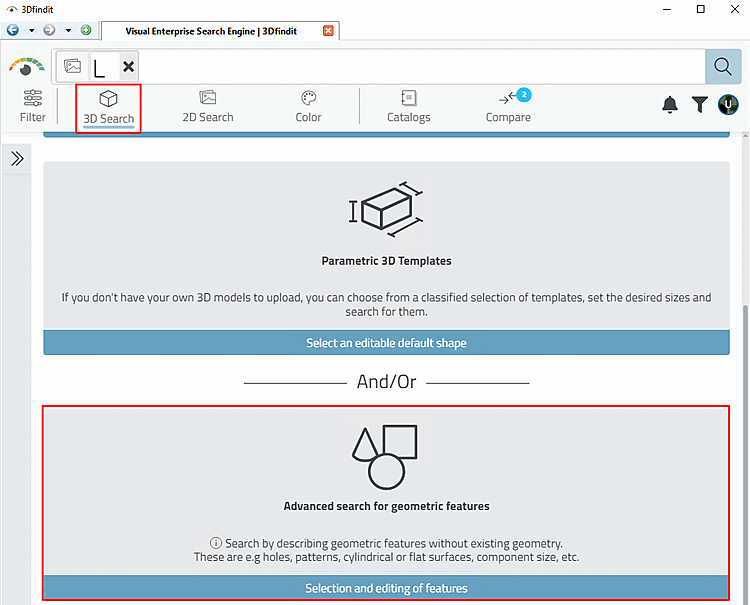This screenshot has width=750, height=605.
Task: Click Selection and editing of features
Action: [386, 588]
